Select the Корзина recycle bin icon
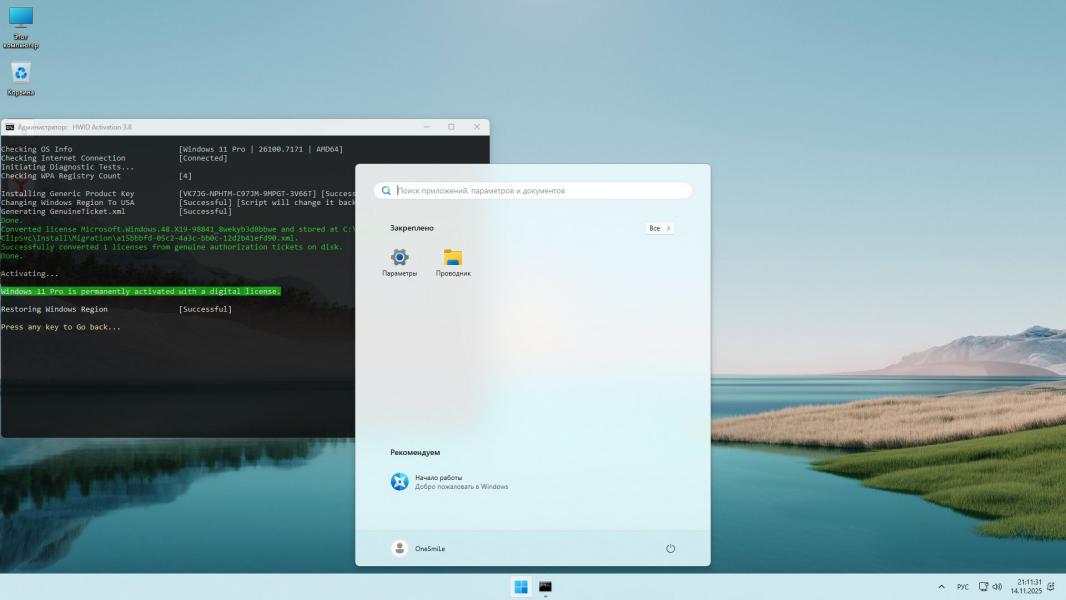Viewport: 1066px width, 600px height. 21,78
